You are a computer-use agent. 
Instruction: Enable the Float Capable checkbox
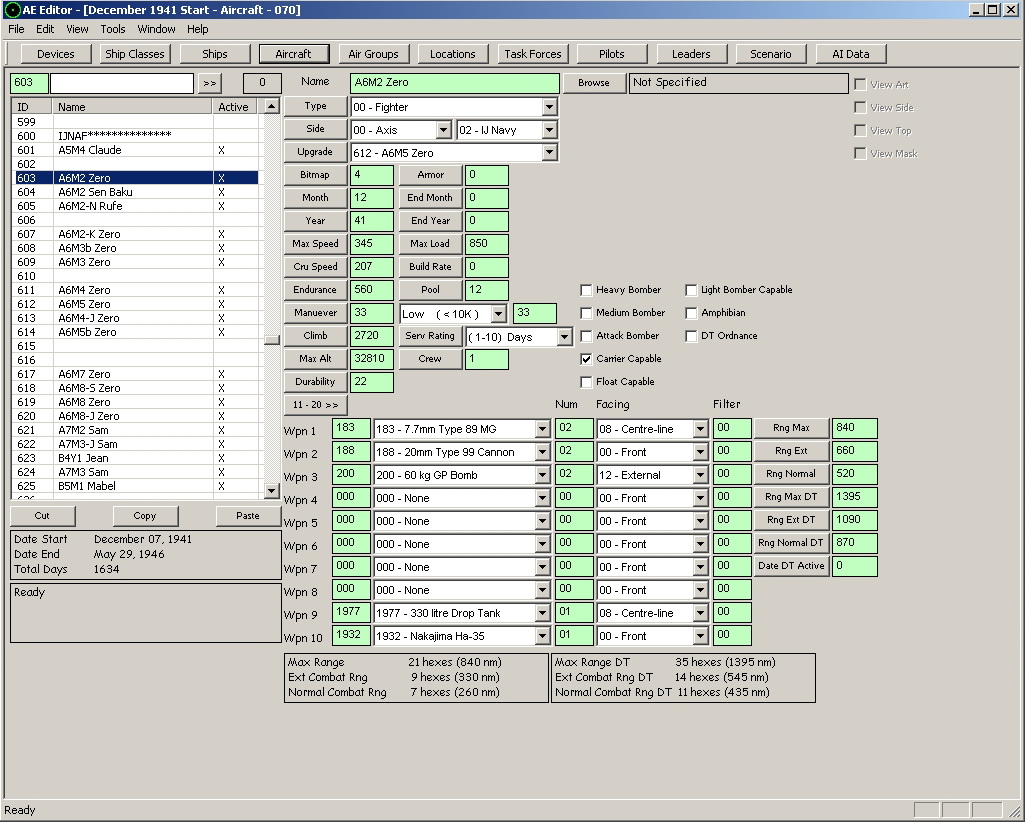click(586, 382)
